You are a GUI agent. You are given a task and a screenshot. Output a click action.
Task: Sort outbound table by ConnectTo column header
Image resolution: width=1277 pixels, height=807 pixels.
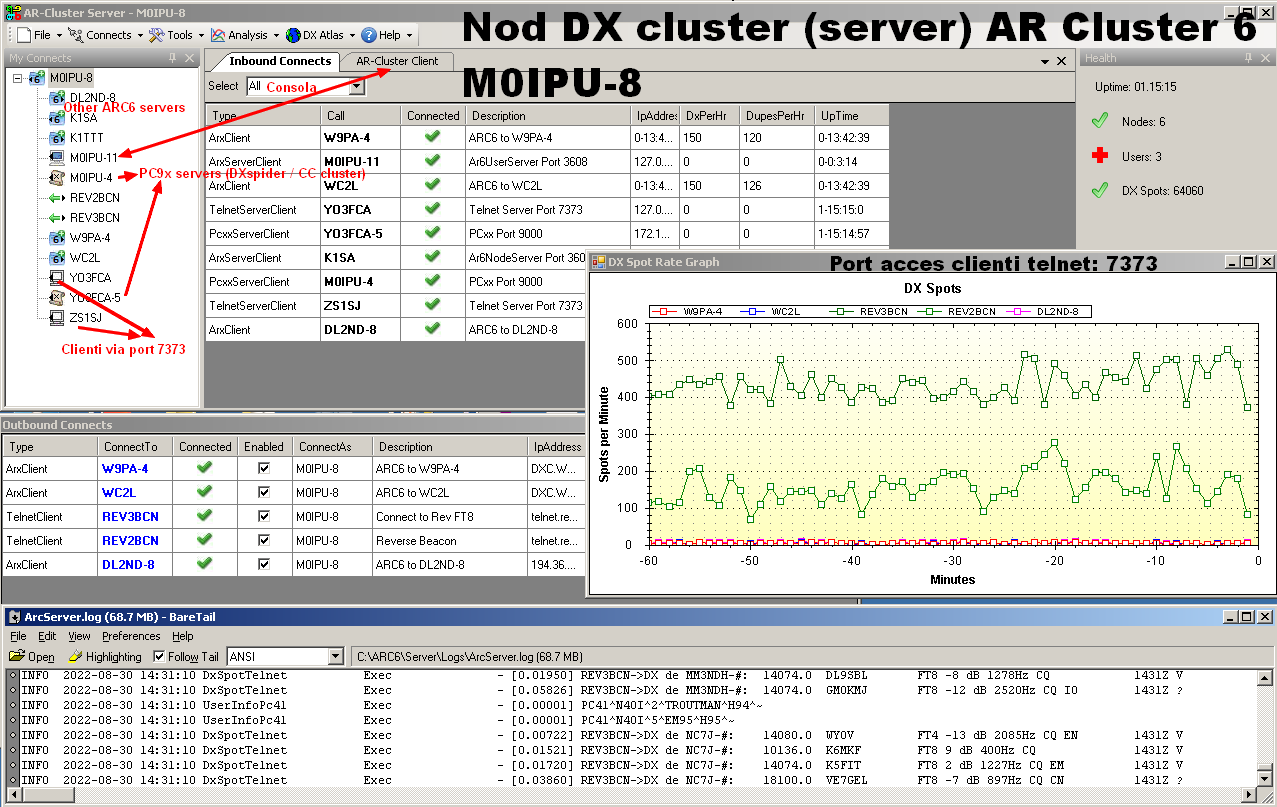pyautogui.click(x=135, y=447)
